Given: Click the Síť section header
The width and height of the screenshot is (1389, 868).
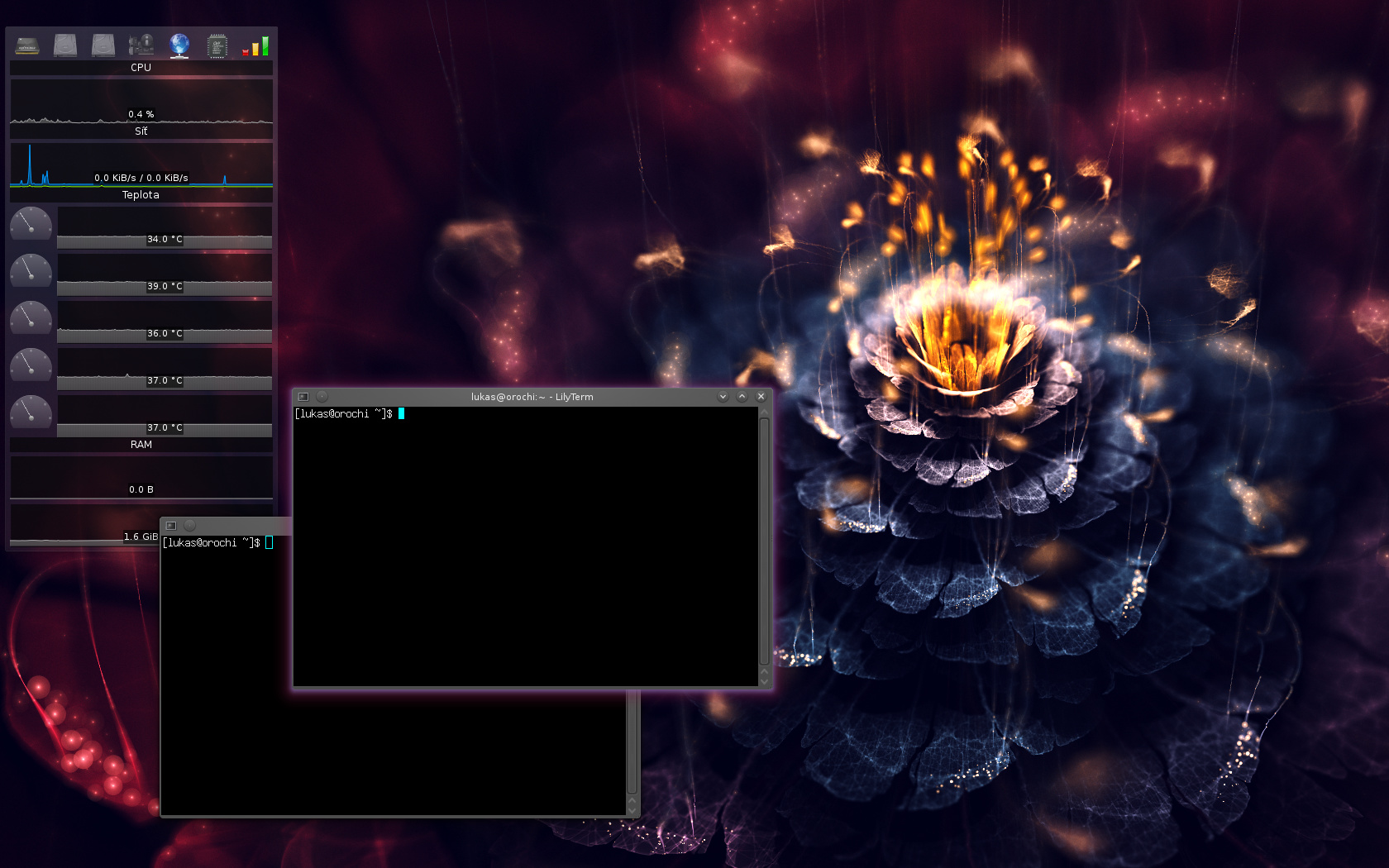Looking at the screenshot, I should 141,131.
